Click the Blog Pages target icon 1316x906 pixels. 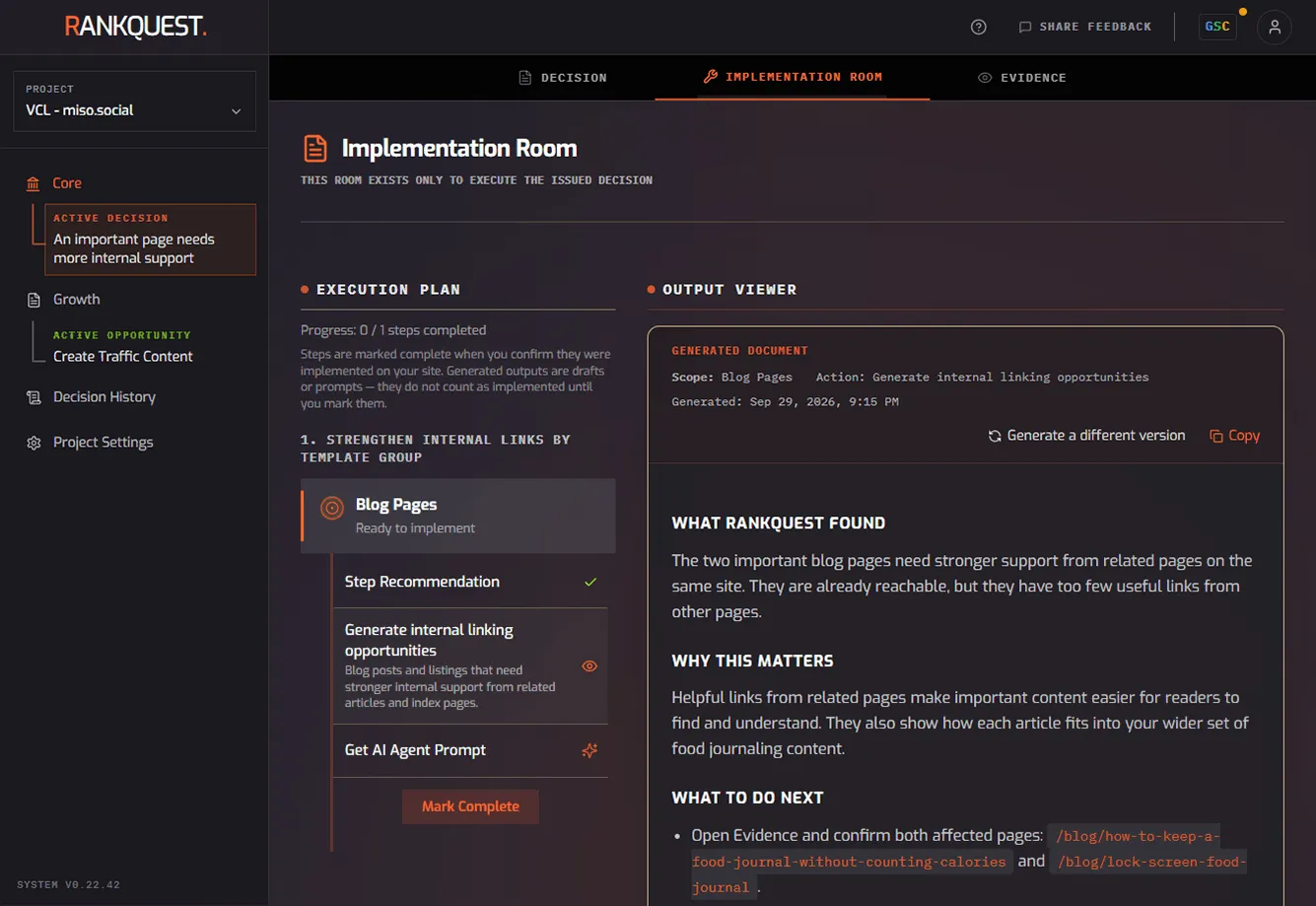point(332,508)
